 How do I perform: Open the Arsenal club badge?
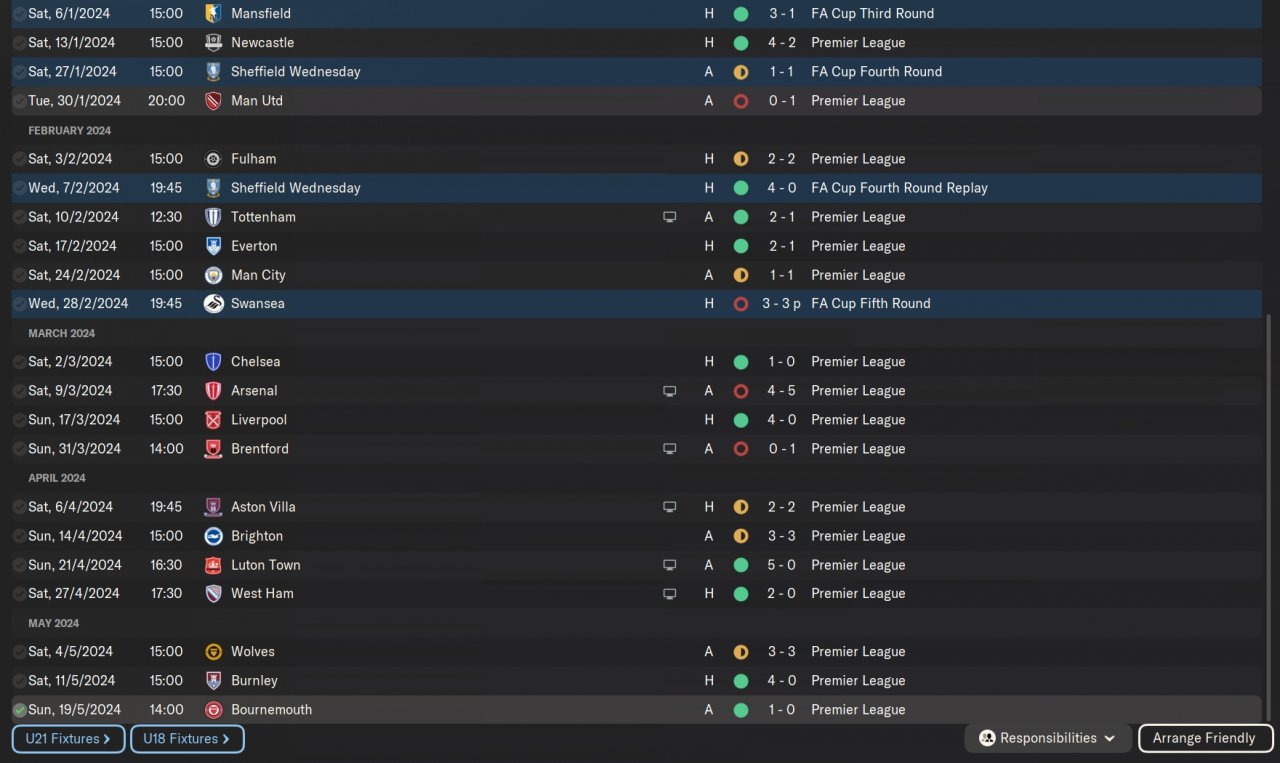pos(213,391)
